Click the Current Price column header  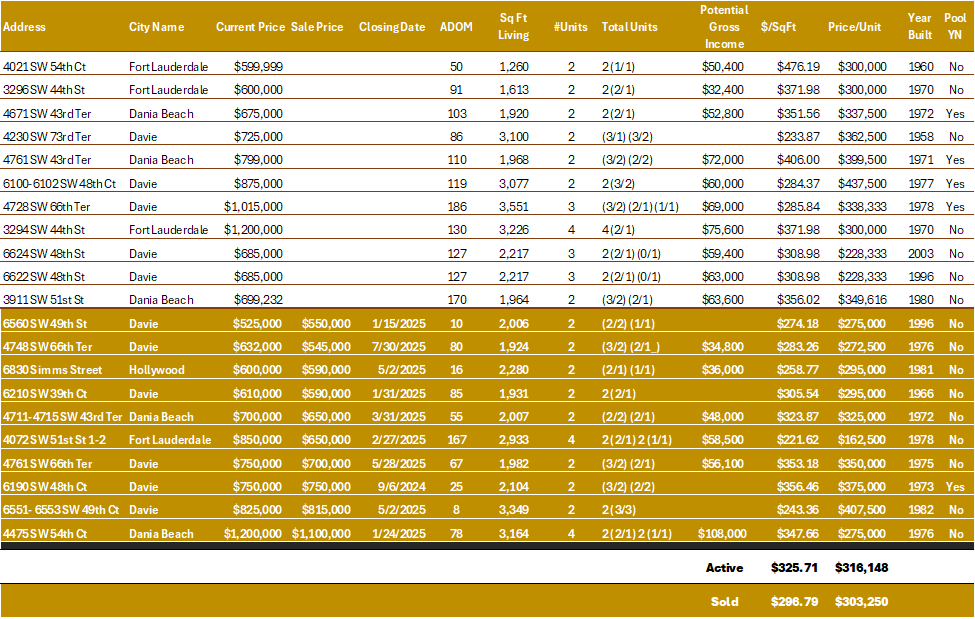click(x=250, y=27)
